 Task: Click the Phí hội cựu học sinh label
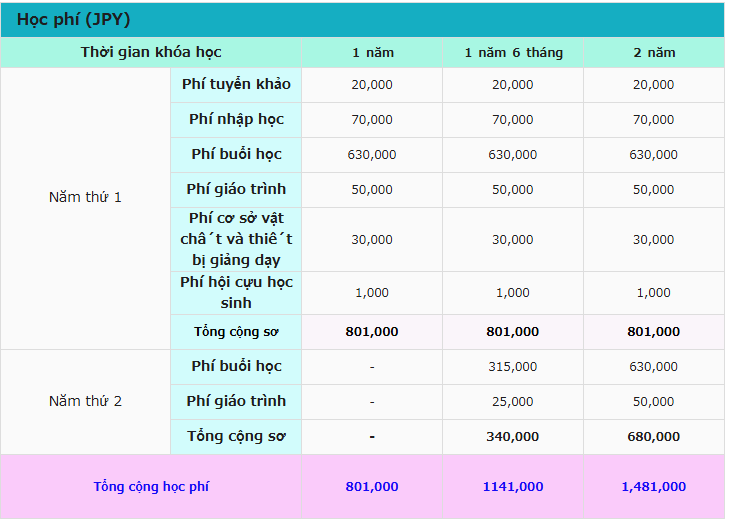coord(236,292)
